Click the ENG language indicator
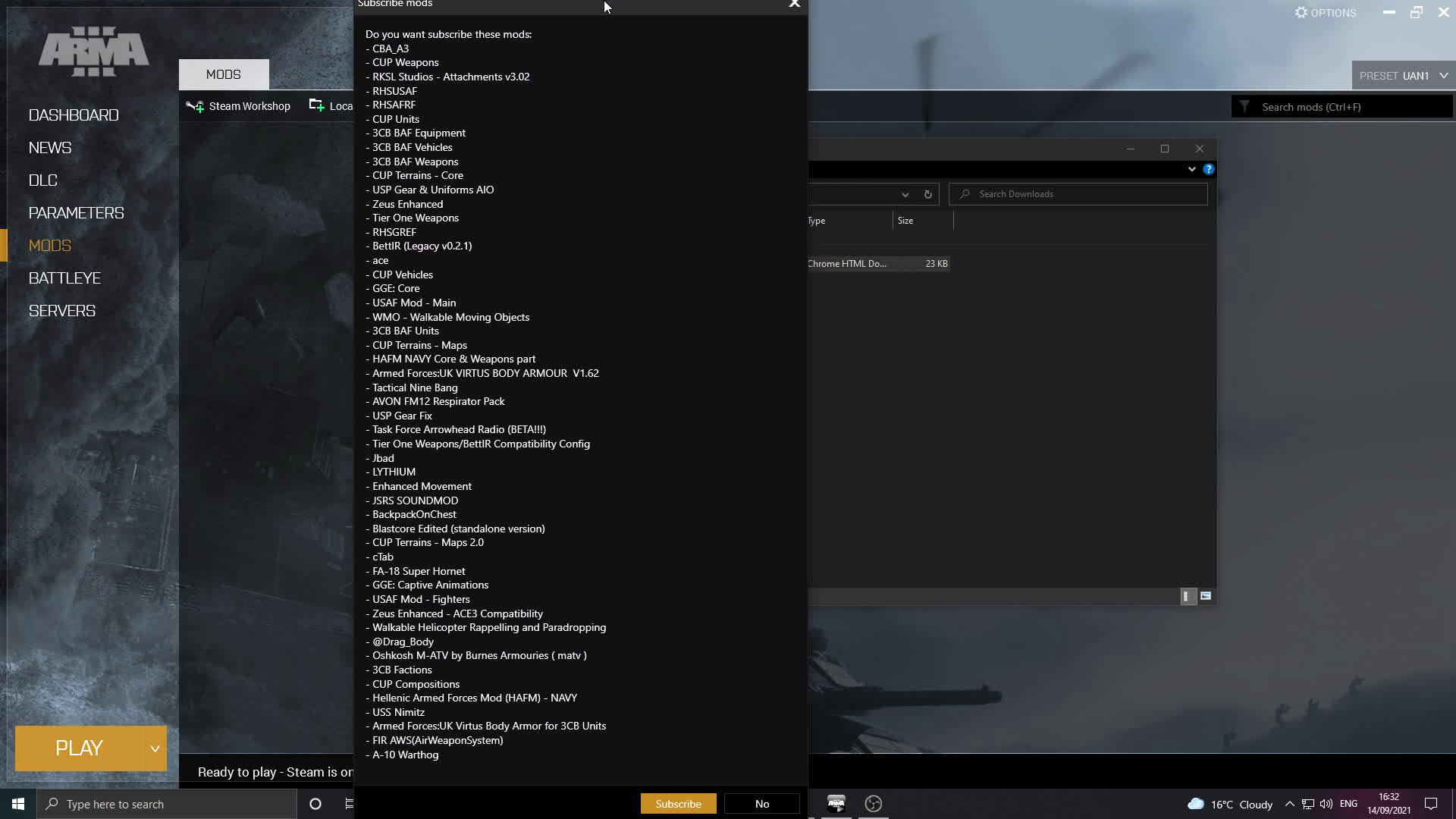 (1348, 804)
